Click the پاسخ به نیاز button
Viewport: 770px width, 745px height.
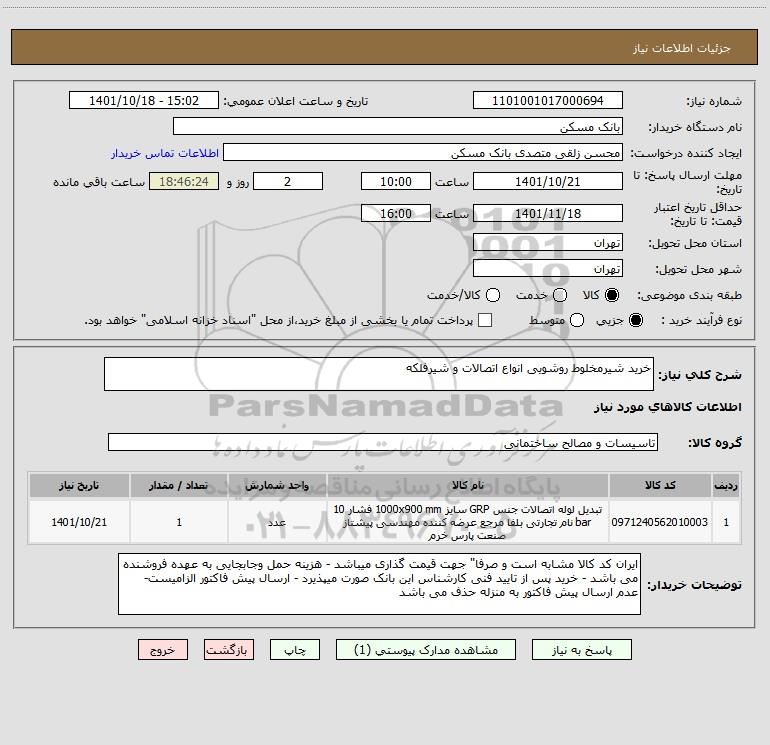(581, 650)
